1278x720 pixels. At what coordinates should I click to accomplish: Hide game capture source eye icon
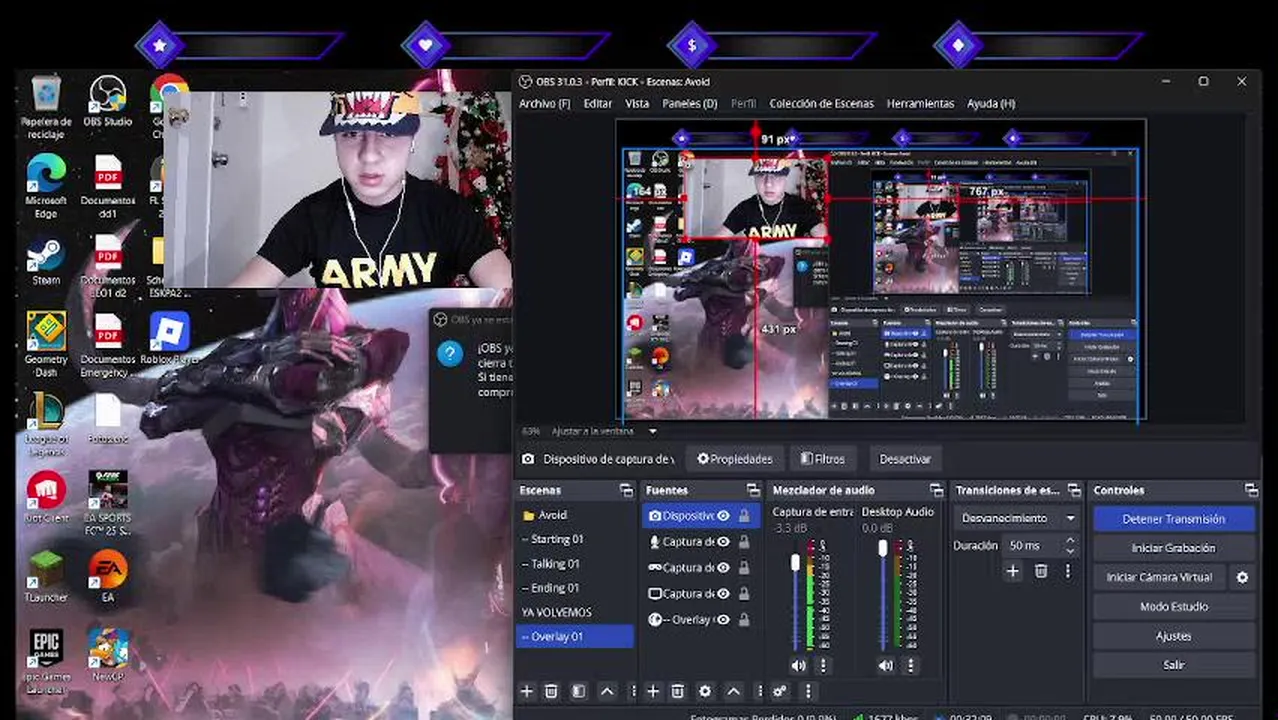[723, 568]
